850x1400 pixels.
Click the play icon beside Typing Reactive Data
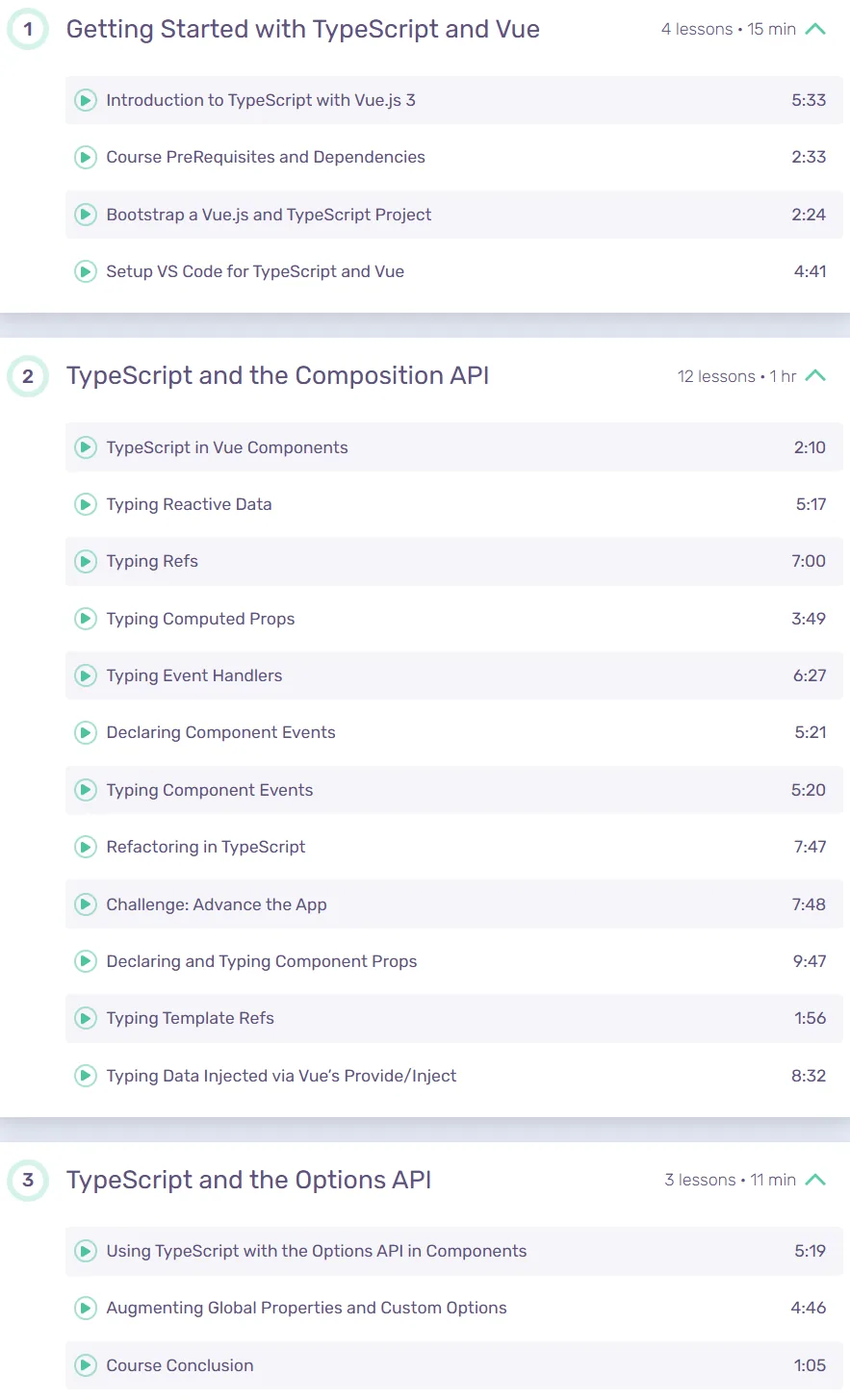(x=86, y=504)
